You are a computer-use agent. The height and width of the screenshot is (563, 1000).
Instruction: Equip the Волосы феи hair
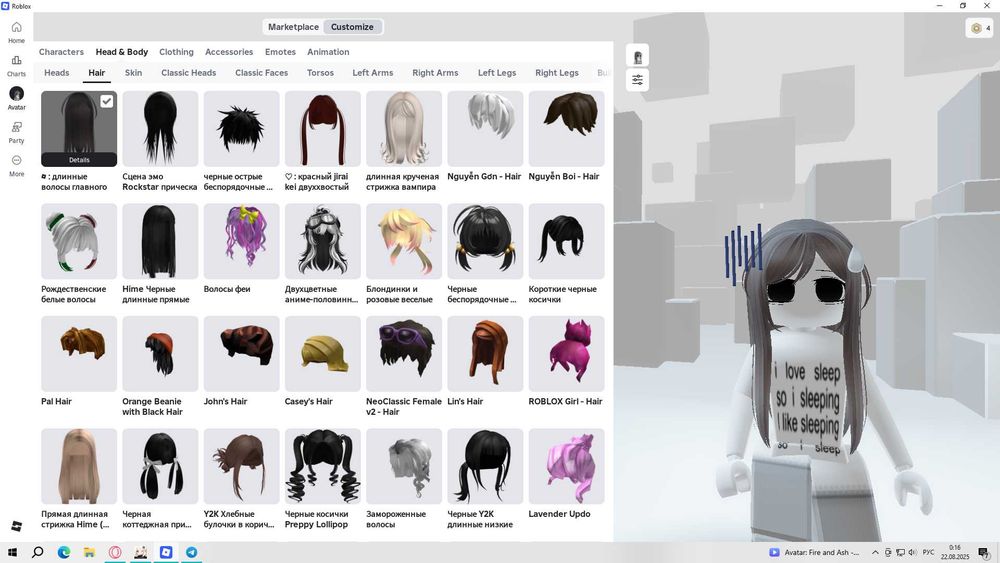tap(241, 241)
